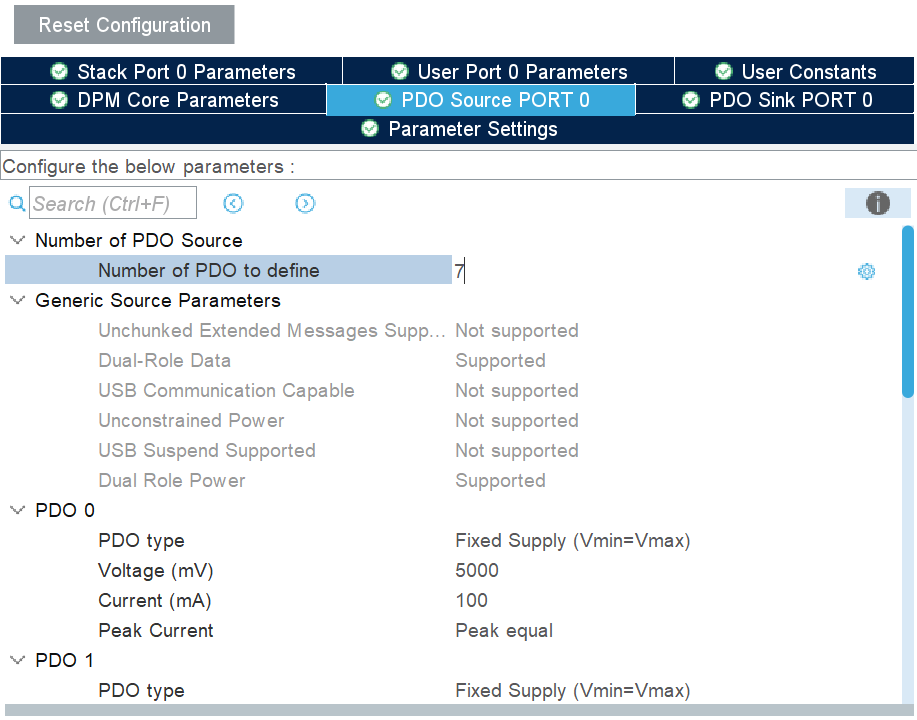Viewport: 917px width, 720px height.
Task: Click the green check icon on Parameter Settings
Action: pos(369,129)
